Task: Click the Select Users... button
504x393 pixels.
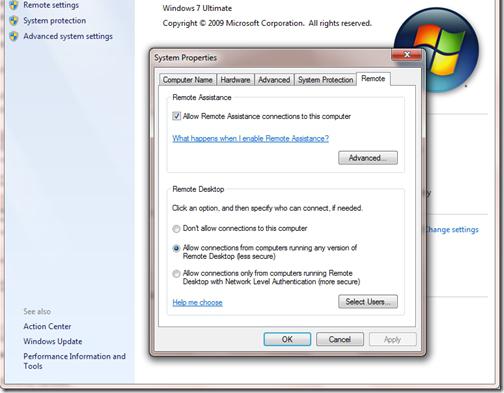Action: (368, 302)
